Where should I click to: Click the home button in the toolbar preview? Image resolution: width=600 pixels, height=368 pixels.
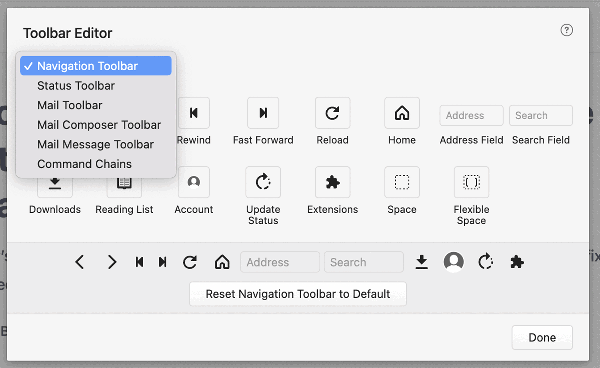[222, 262]
